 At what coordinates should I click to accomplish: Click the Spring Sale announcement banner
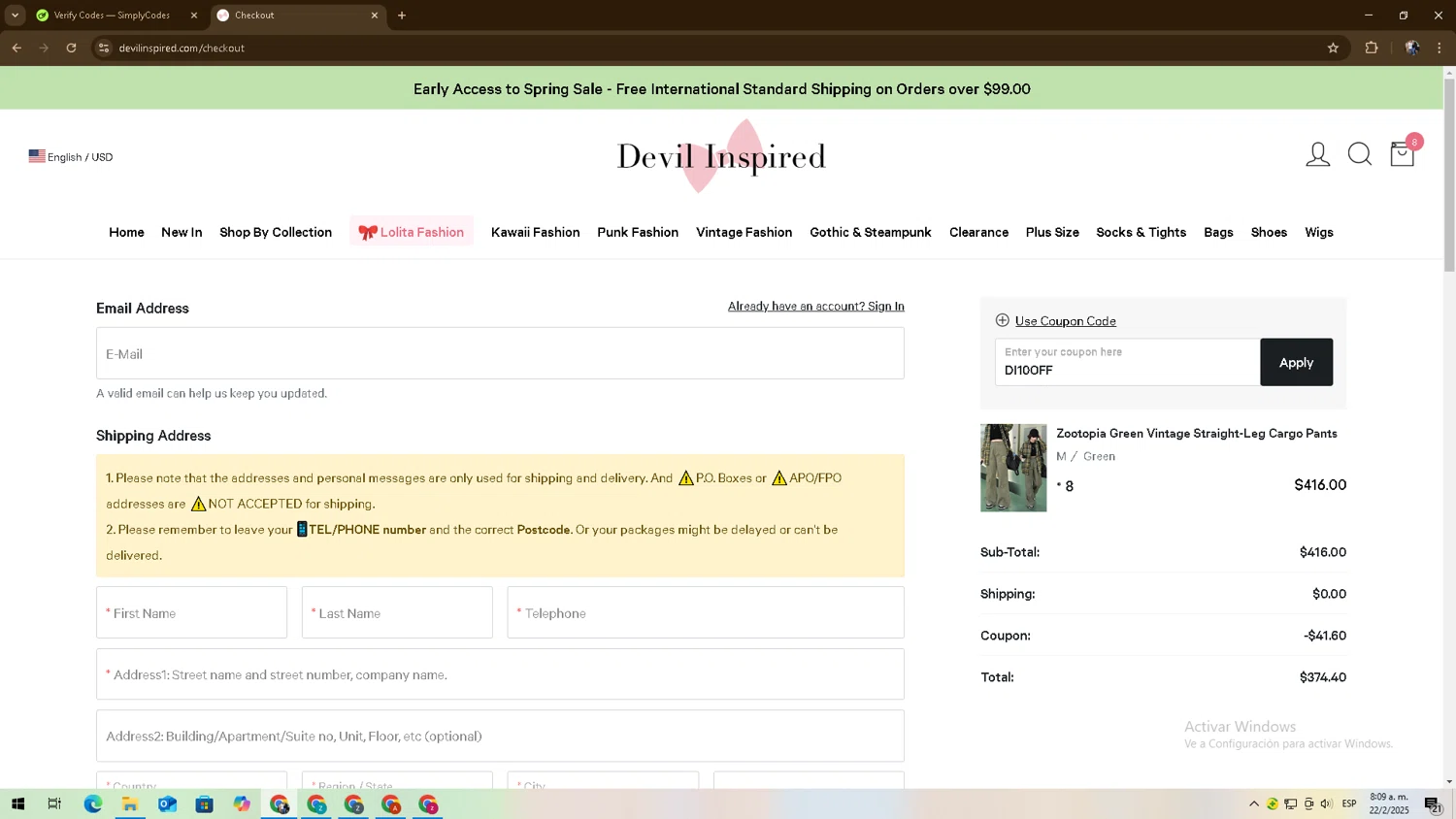tap(721, 88)
